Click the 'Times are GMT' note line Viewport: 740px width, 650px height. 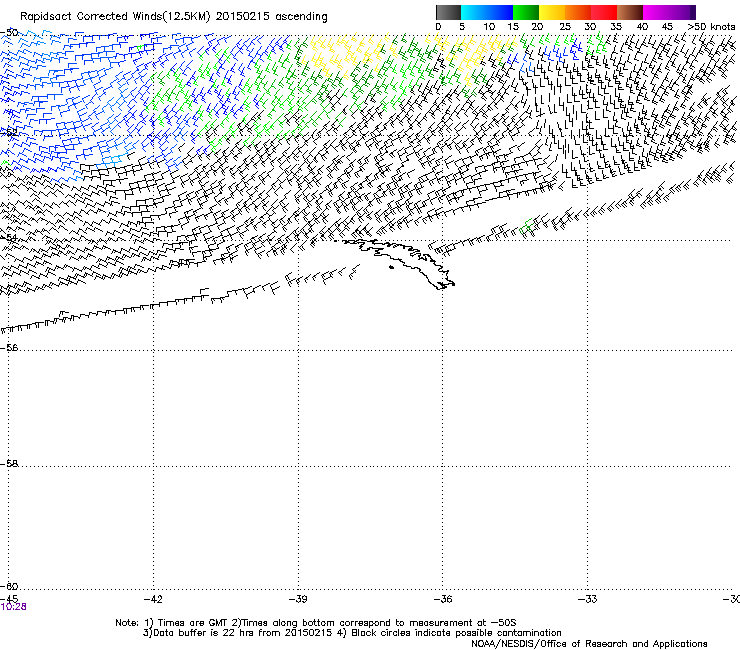coord(316,623)
